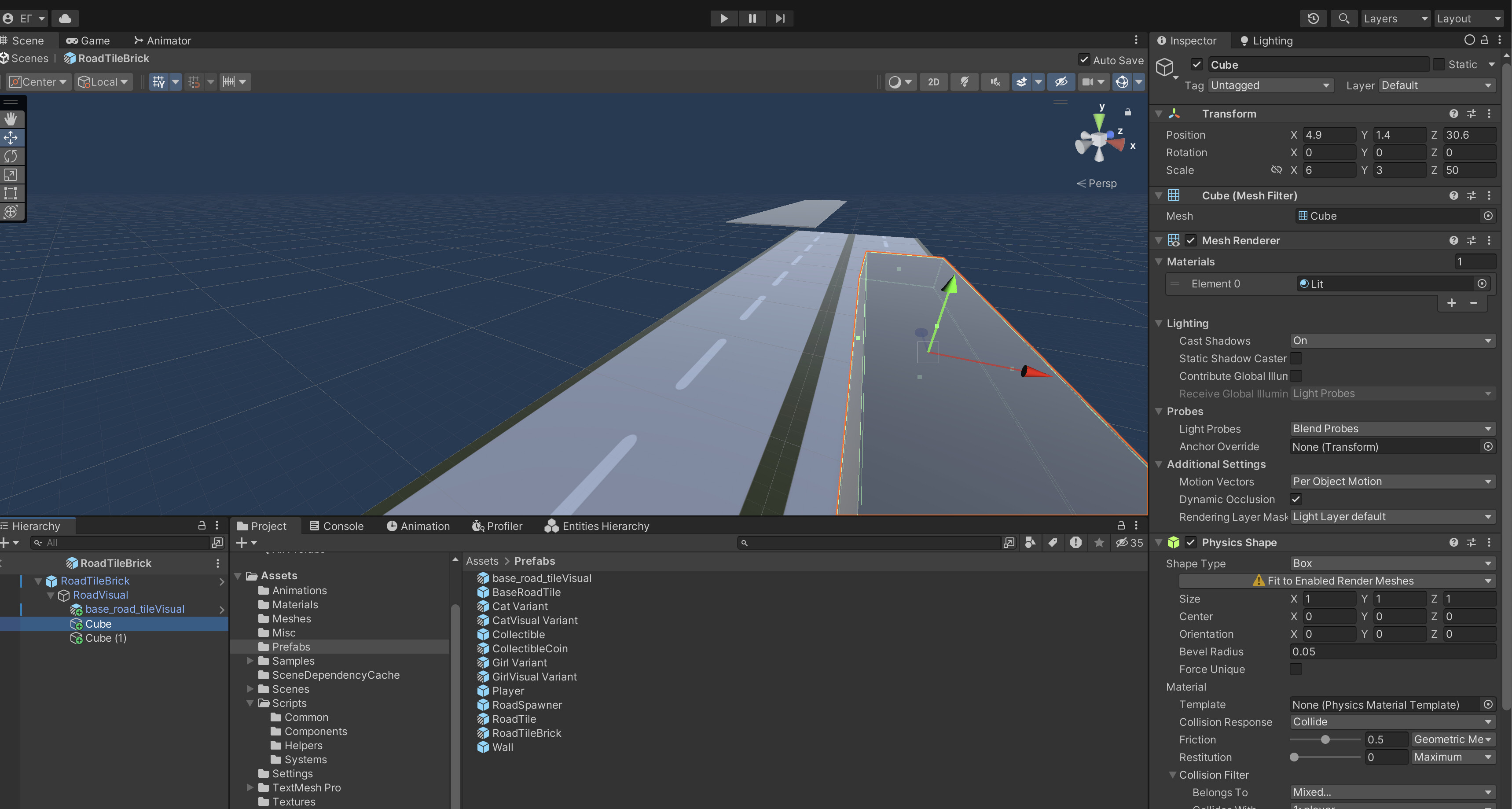Select the Rotate tool in Scene toolbar
Image resolution: width=1512 pixels, height=809 pixels.
click(x=11, y=156)
